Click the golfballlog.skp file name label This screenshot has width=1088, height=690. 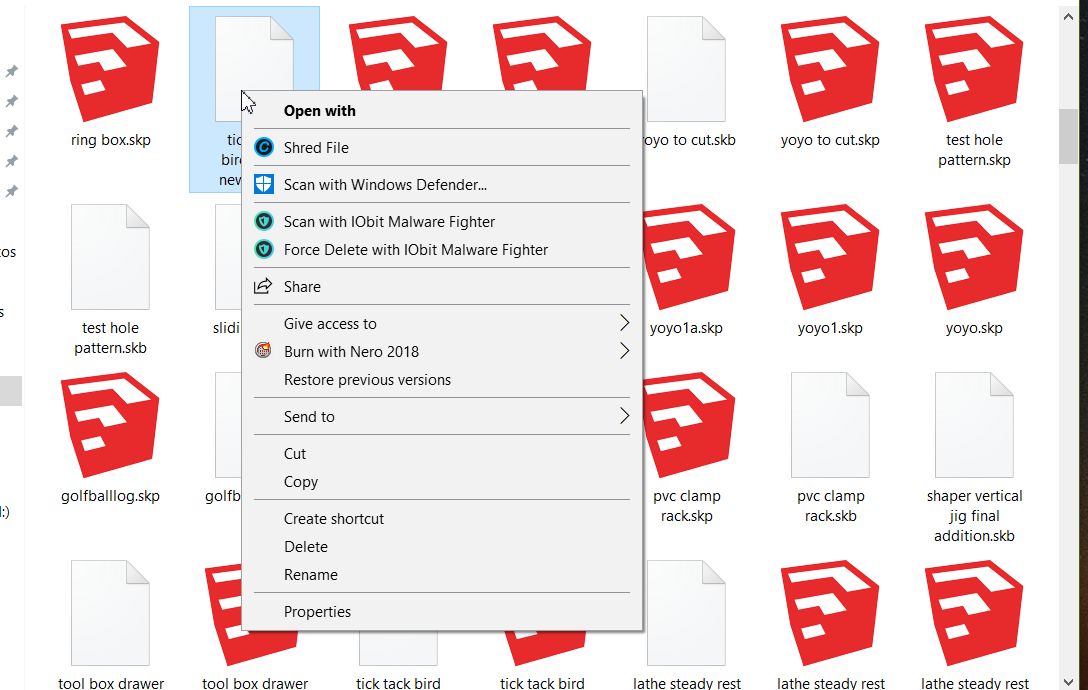point(110,496)
